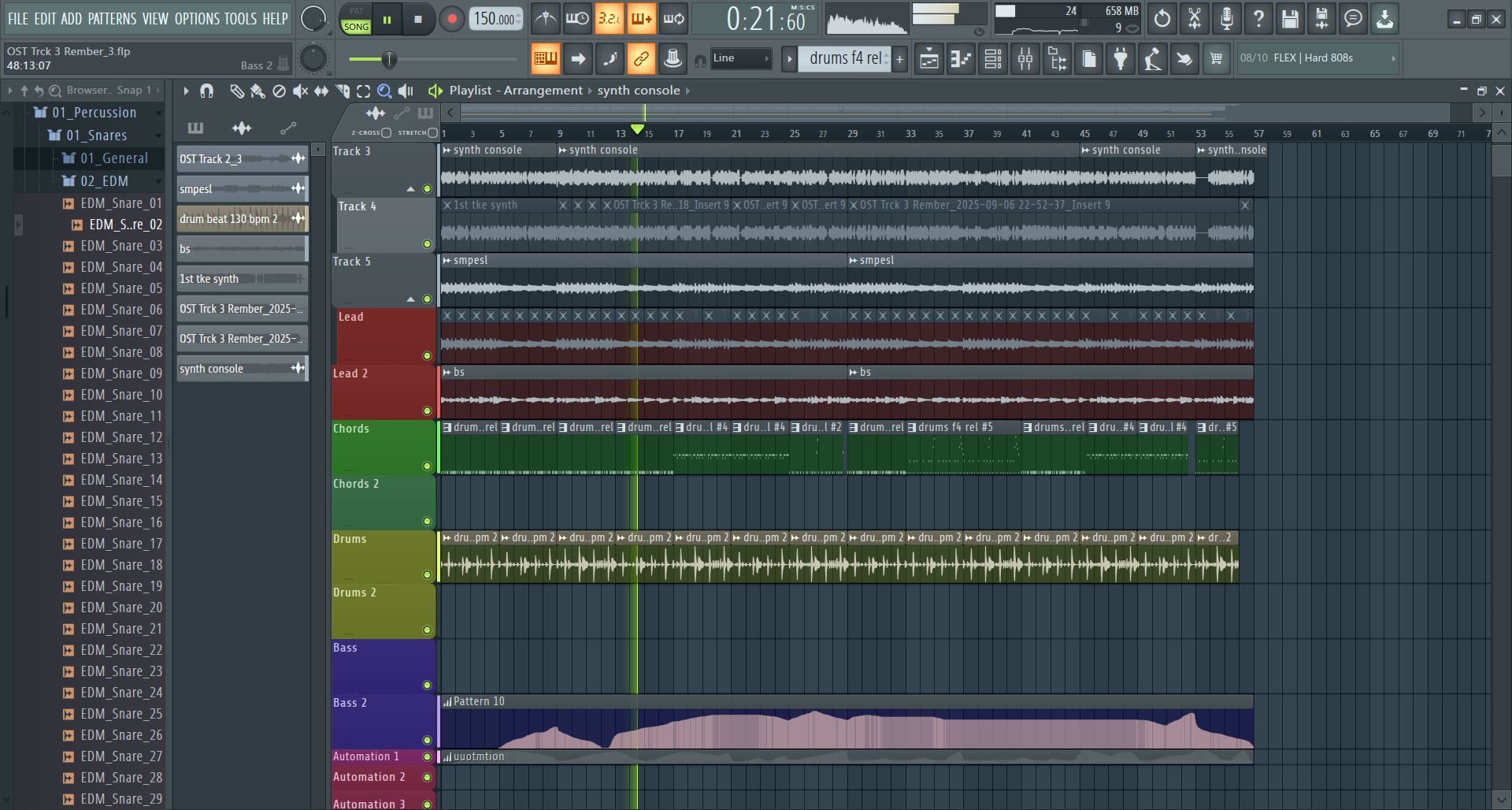The width and height of the screenshot is (1512, 810).
Task: Stop playback with the stop button
Action: click(x=418, y=20)
